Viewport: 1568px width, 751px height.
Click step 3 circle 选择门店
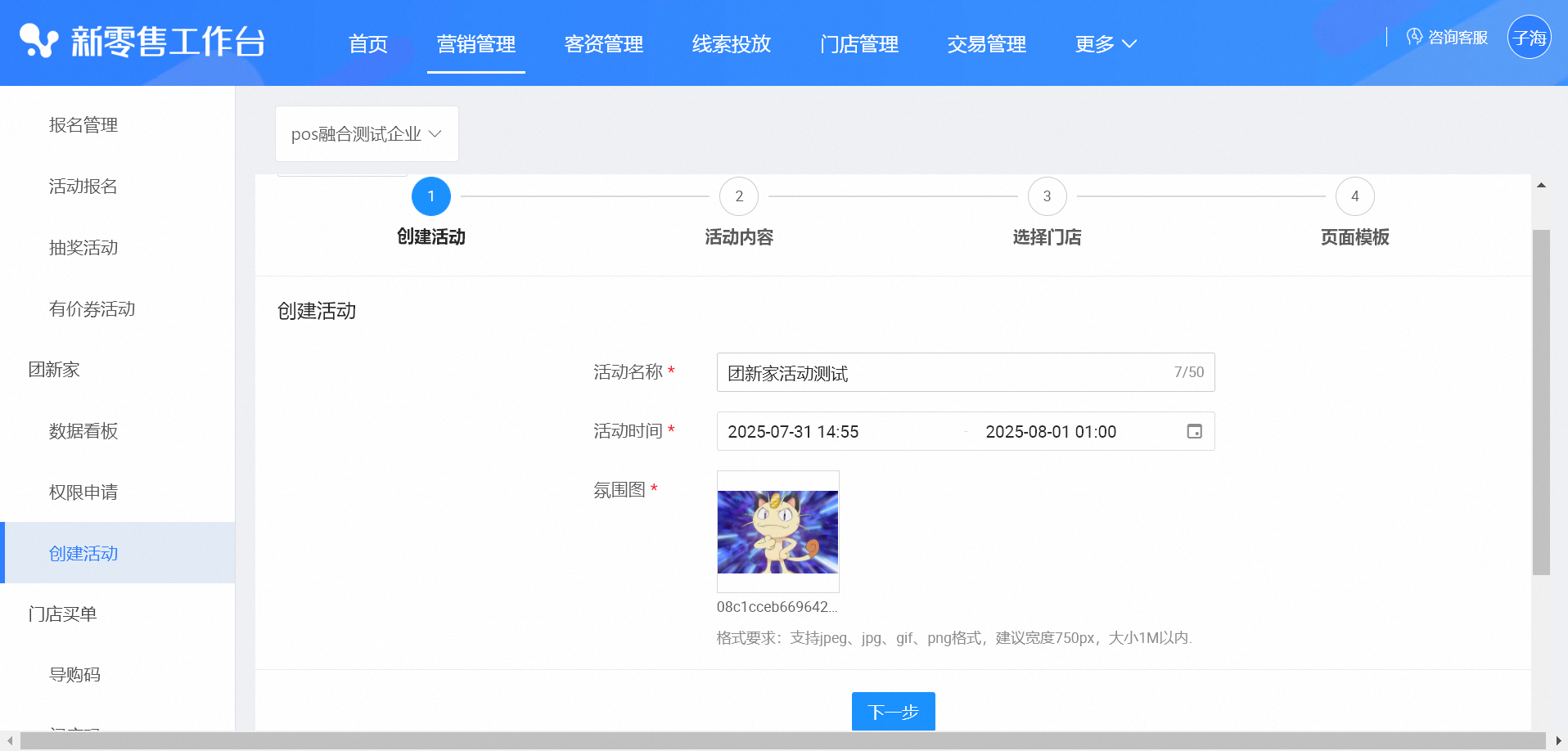tap(1047, 196)
